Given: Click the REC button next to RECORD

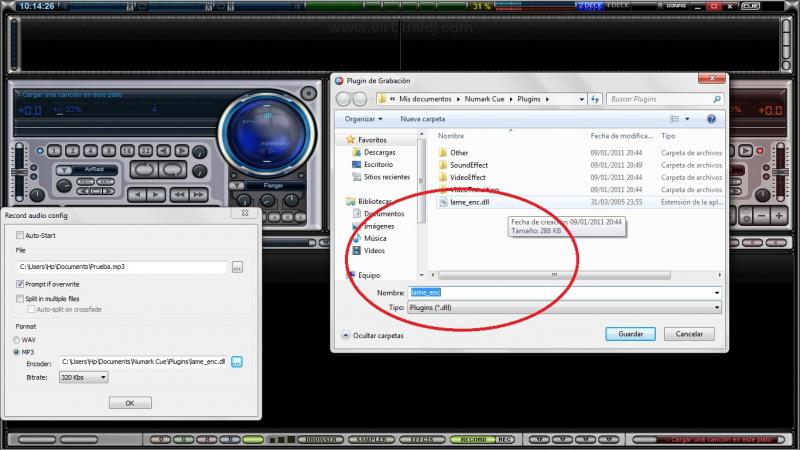Looking at the screenshot, I should [505, 439].
